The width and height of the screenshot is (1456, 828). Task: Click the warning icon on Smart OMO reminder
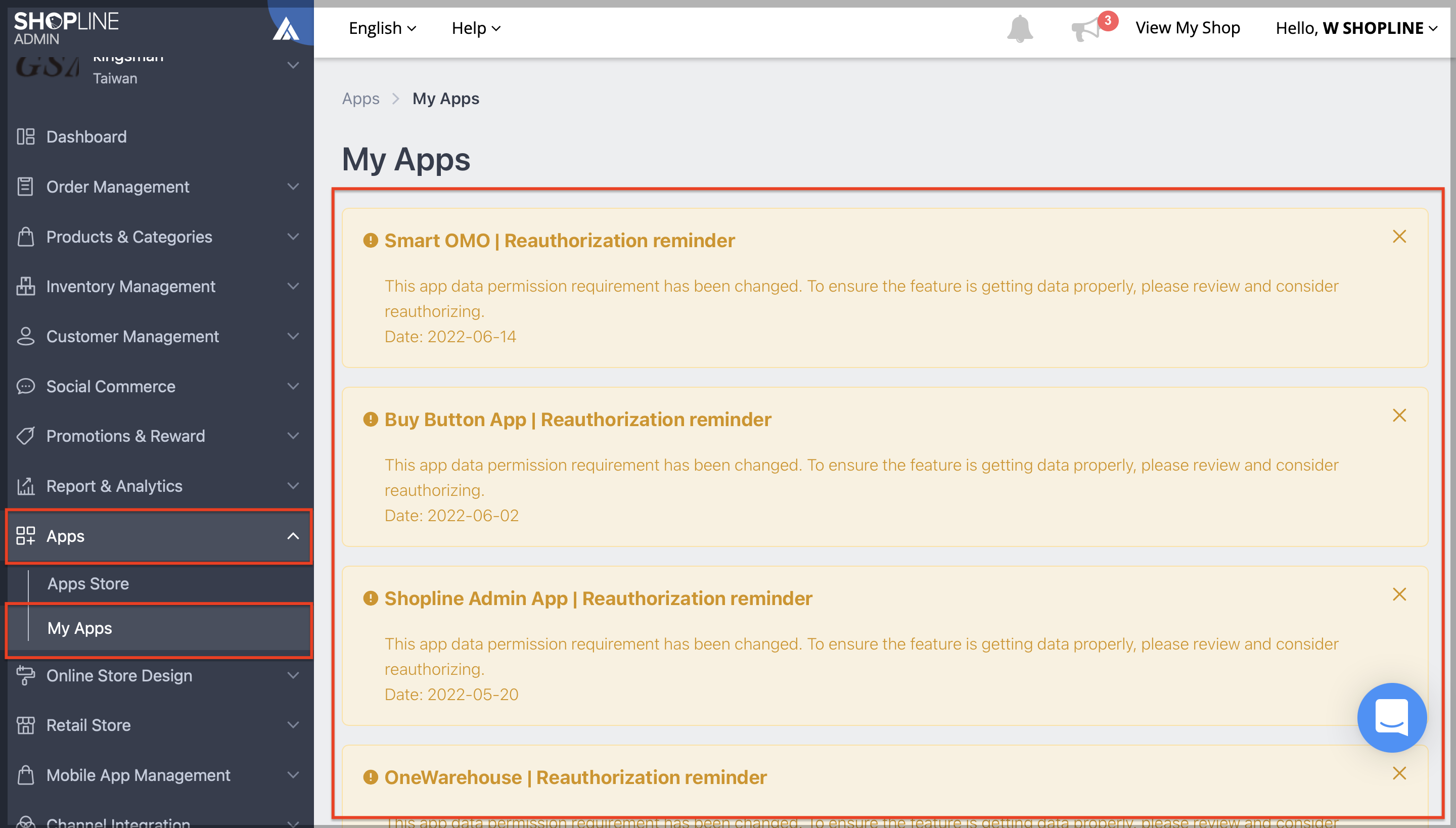(x=370, y=241)
